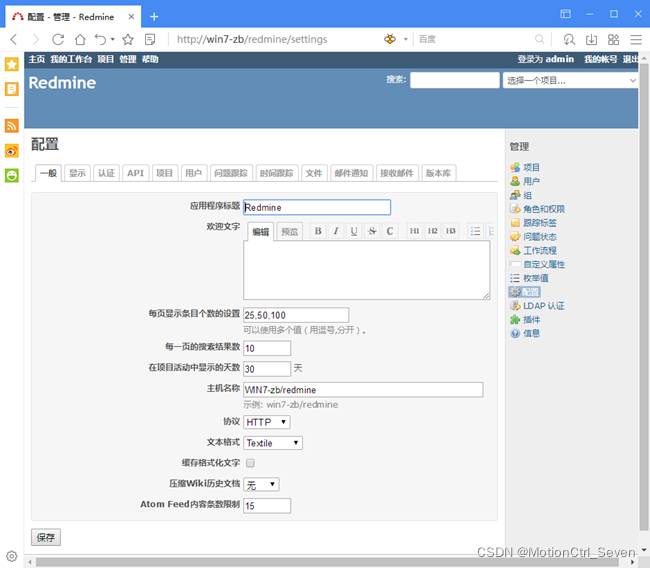This screenshot has width=650, height=568.
Task: Switch to the 版本库 settings tab
Action: (x=439, y=173)
